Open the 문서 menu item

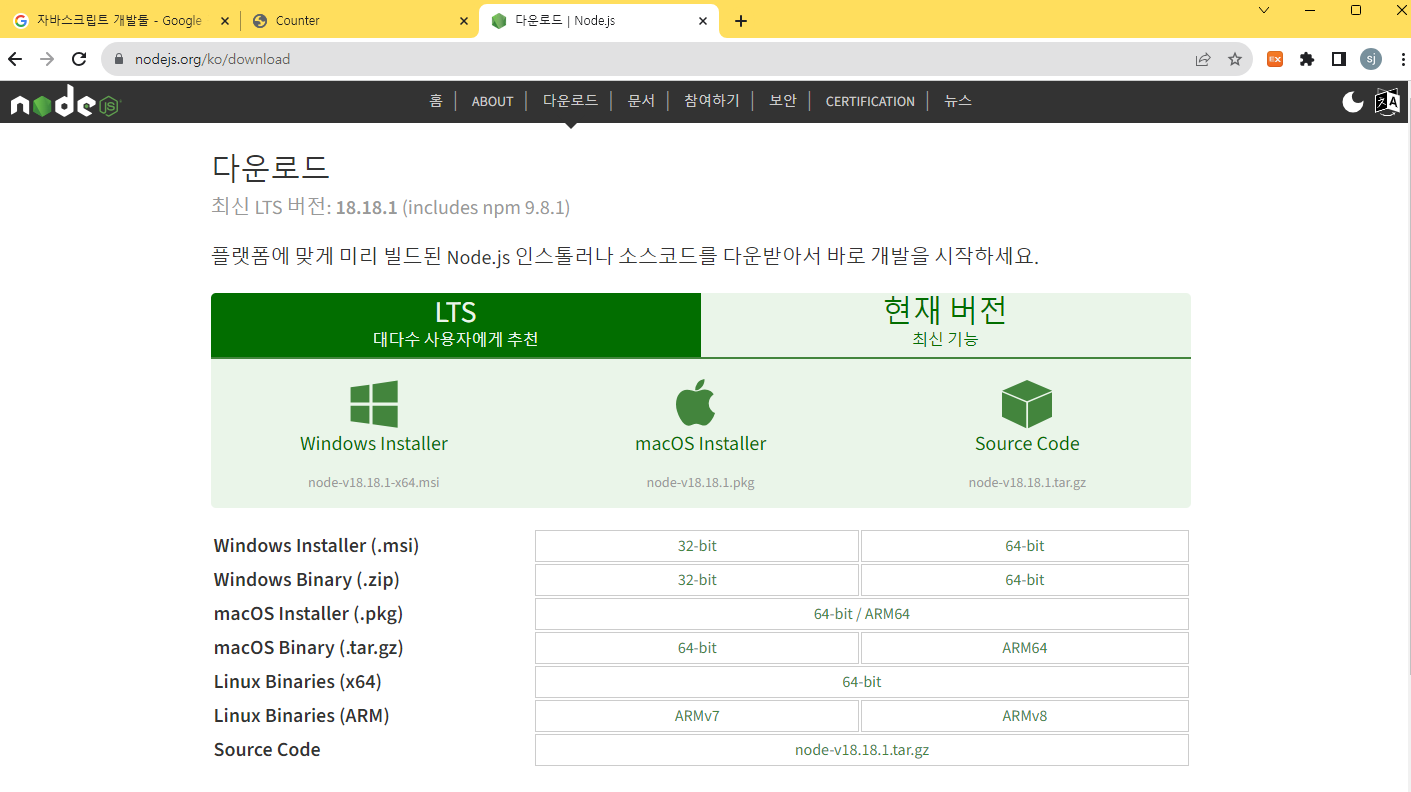(641, 101)
